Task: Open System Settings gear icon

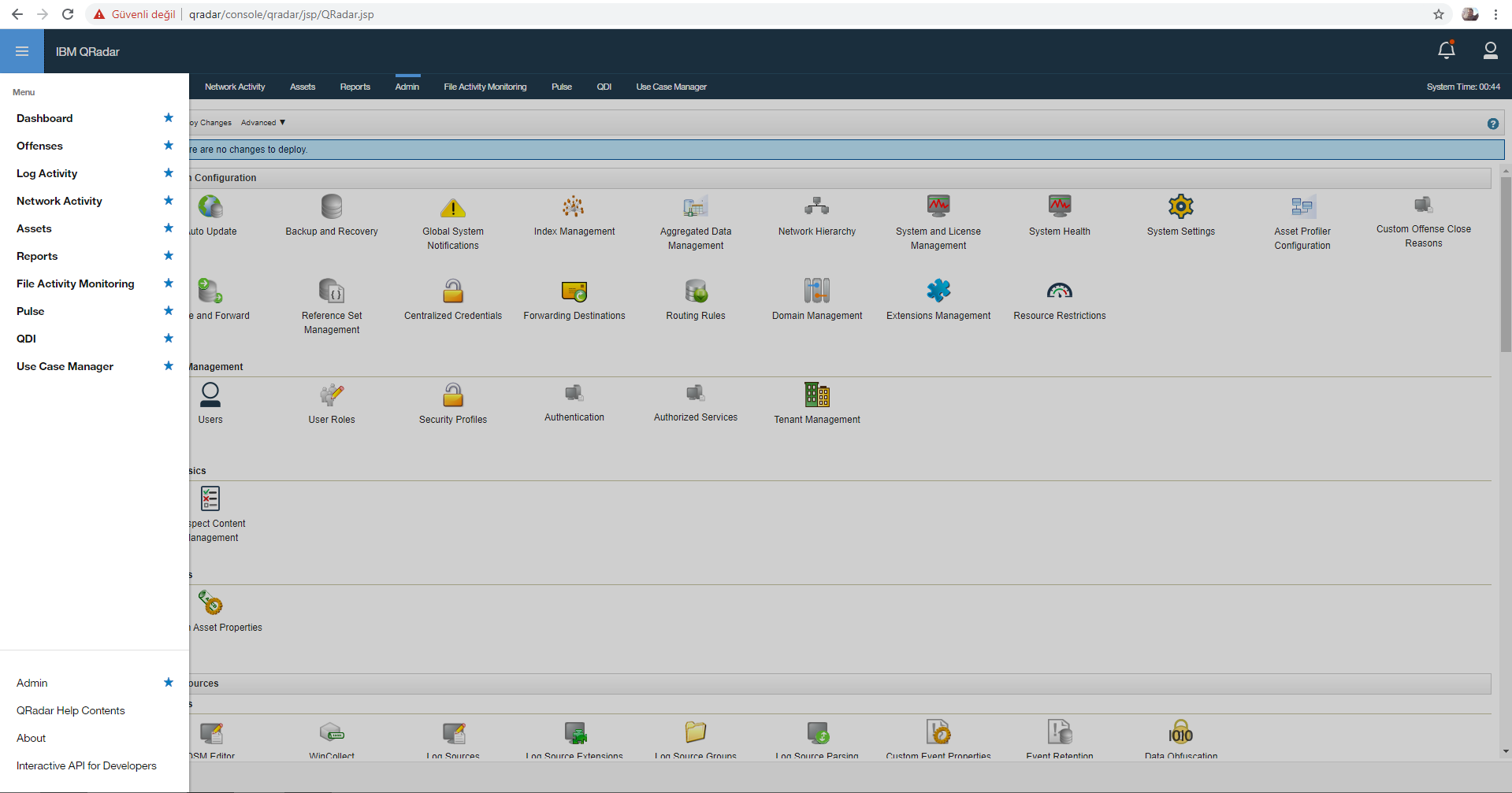Action: click(1181, 206)
